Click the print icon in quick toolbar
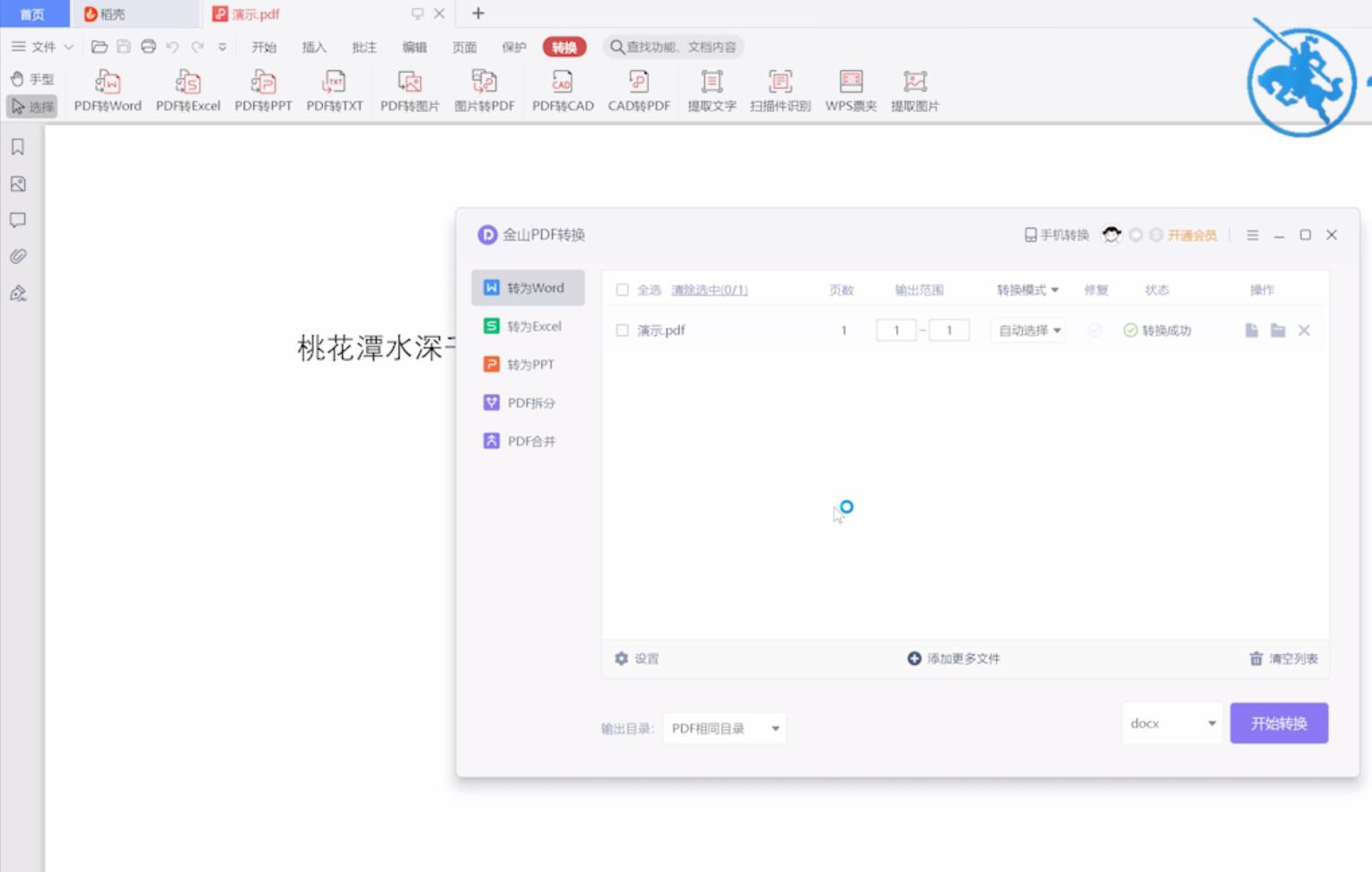The image size is (1372, 872). 148,47
